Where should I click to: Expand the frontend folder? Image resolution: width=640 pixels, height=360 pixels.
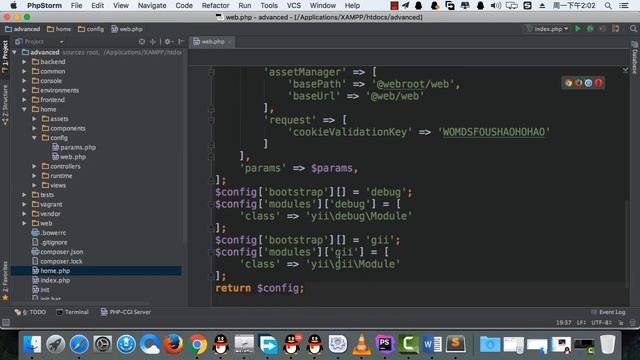point(24,100)
